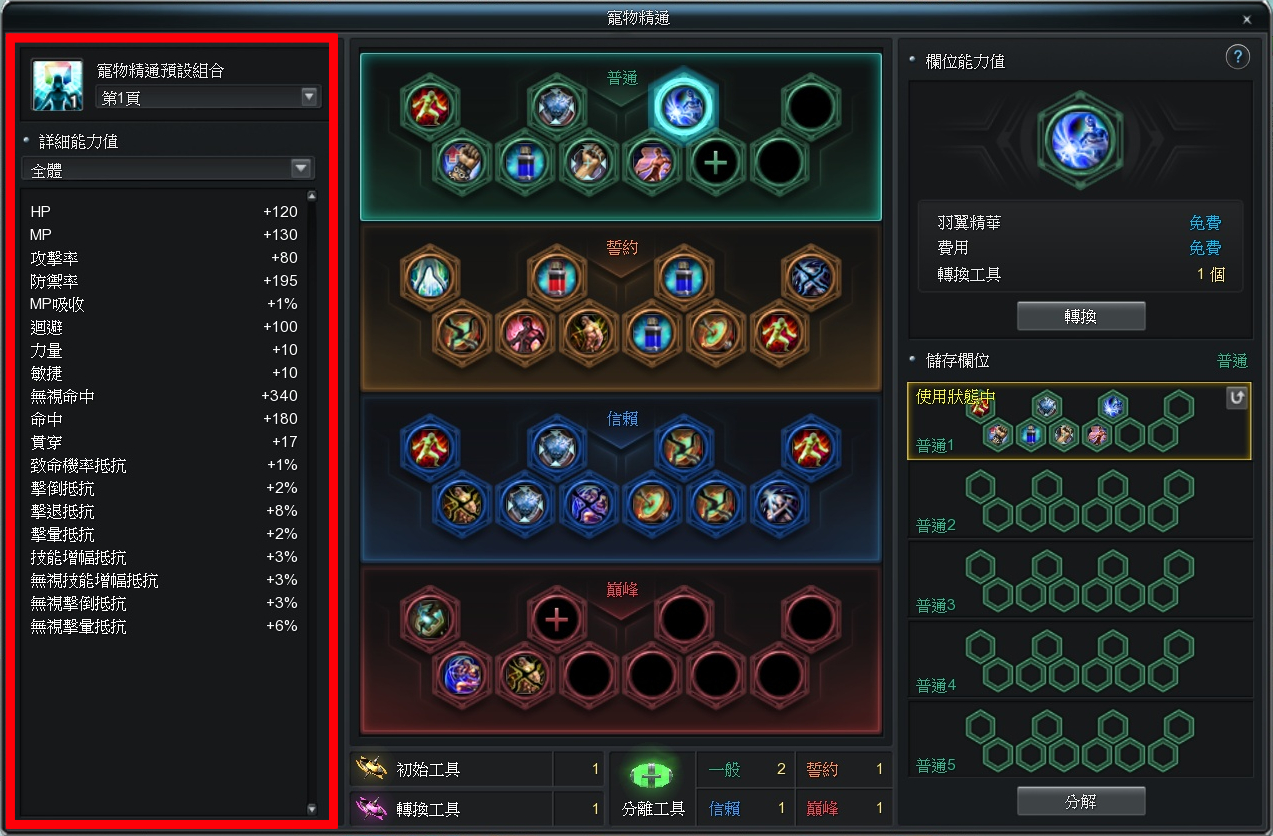Click the 轉換 button
The width and height of the screenshot is (1273, 836).
click(x=1081, y=316)
